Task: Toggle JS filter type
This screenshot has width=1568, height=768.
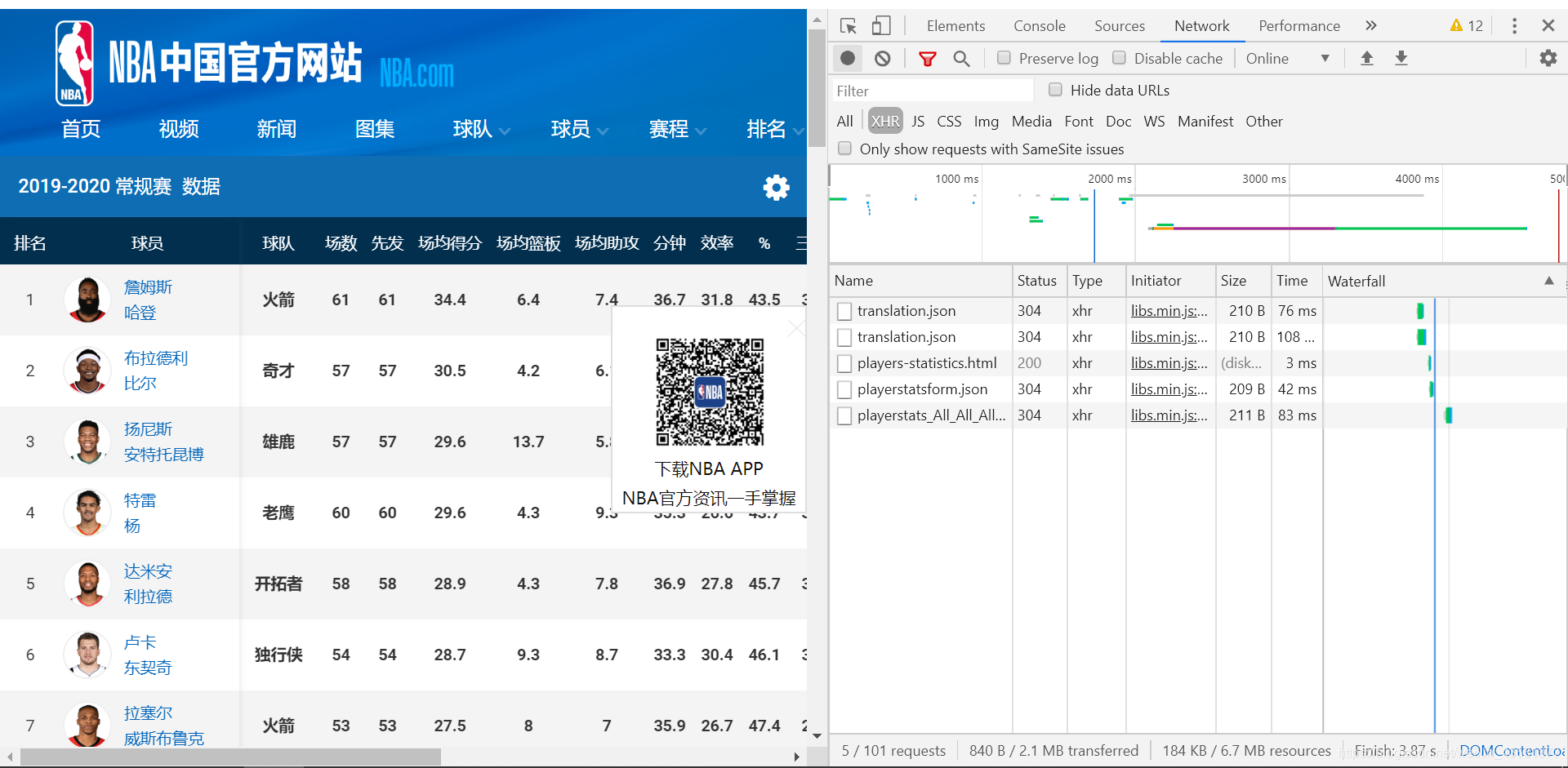Action: [x=918, y=122]
